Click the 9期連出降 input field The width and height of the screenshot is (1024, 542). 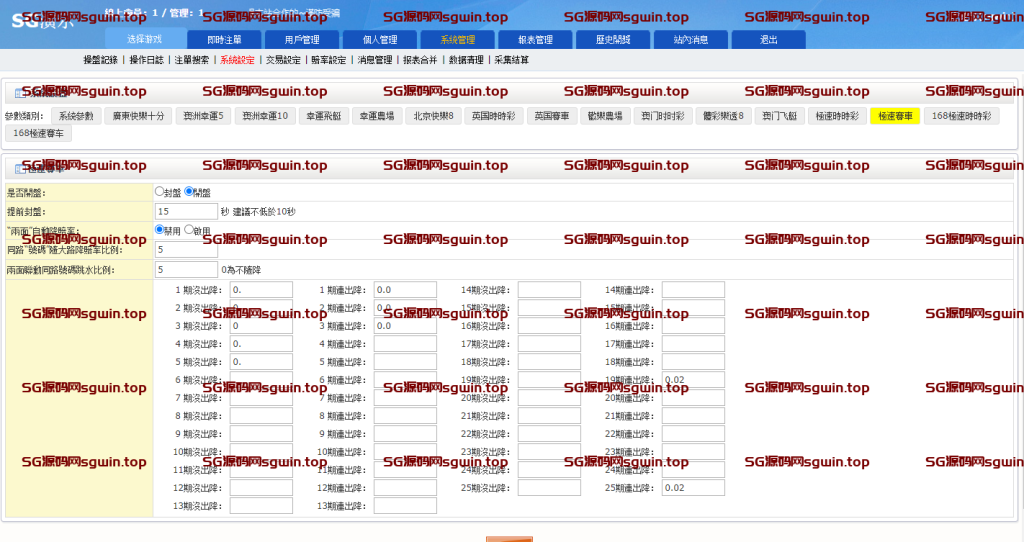pyautogui.click(x=406, y=434)
